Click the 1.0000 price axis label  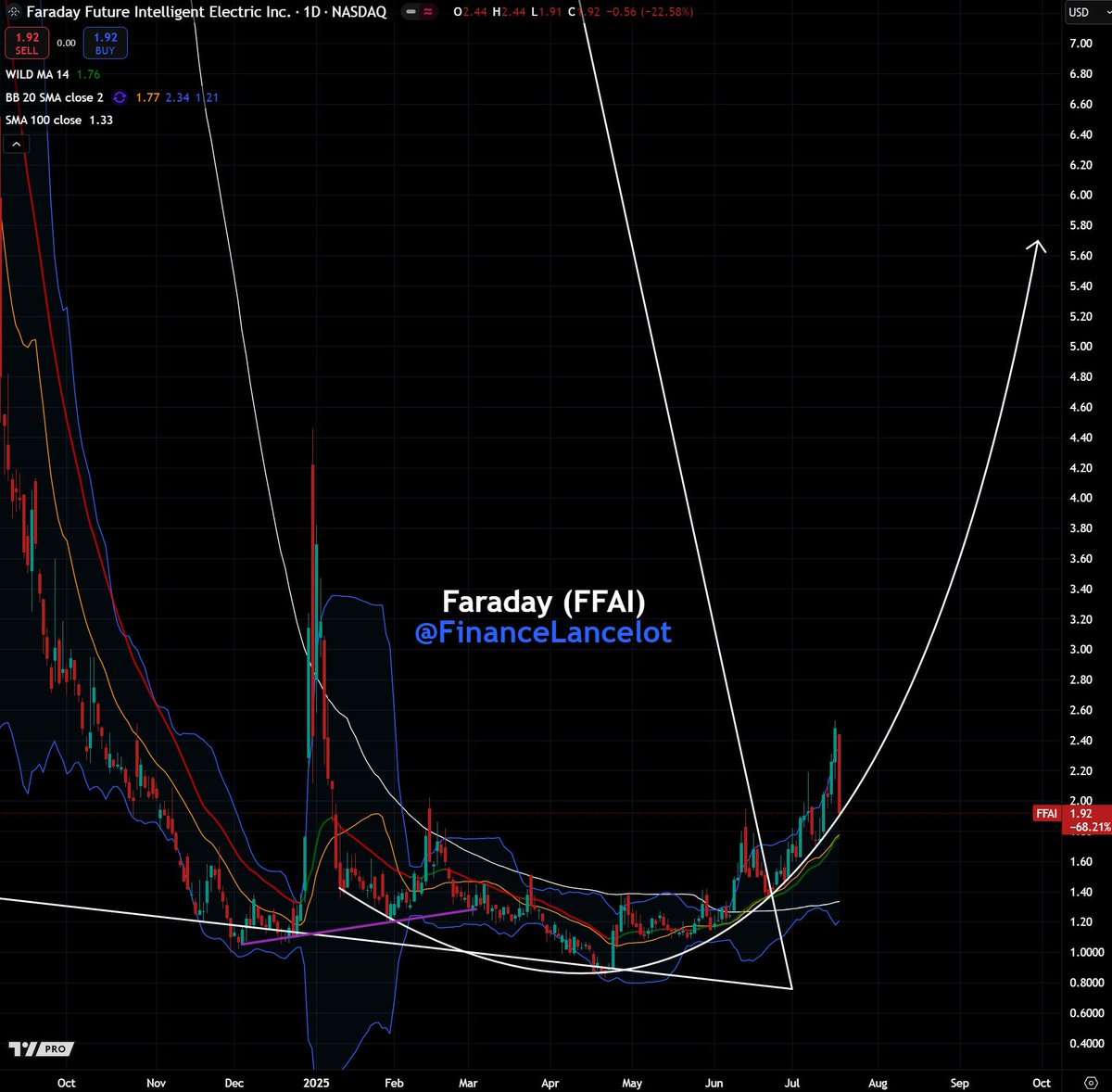(1086, 952)
